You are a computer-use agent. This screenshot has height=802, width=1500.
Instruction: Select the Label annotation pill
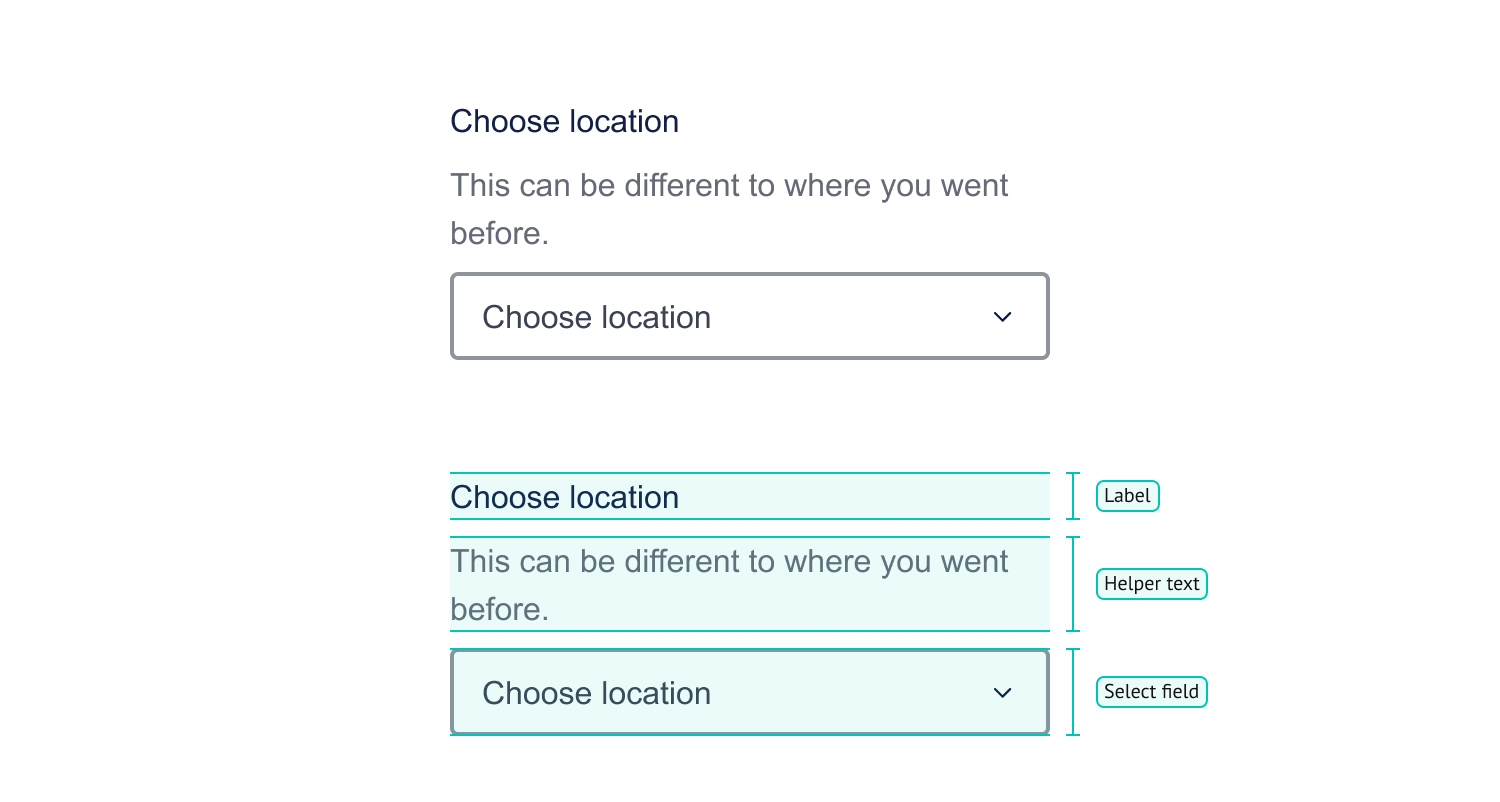[x=1127, y=495]
